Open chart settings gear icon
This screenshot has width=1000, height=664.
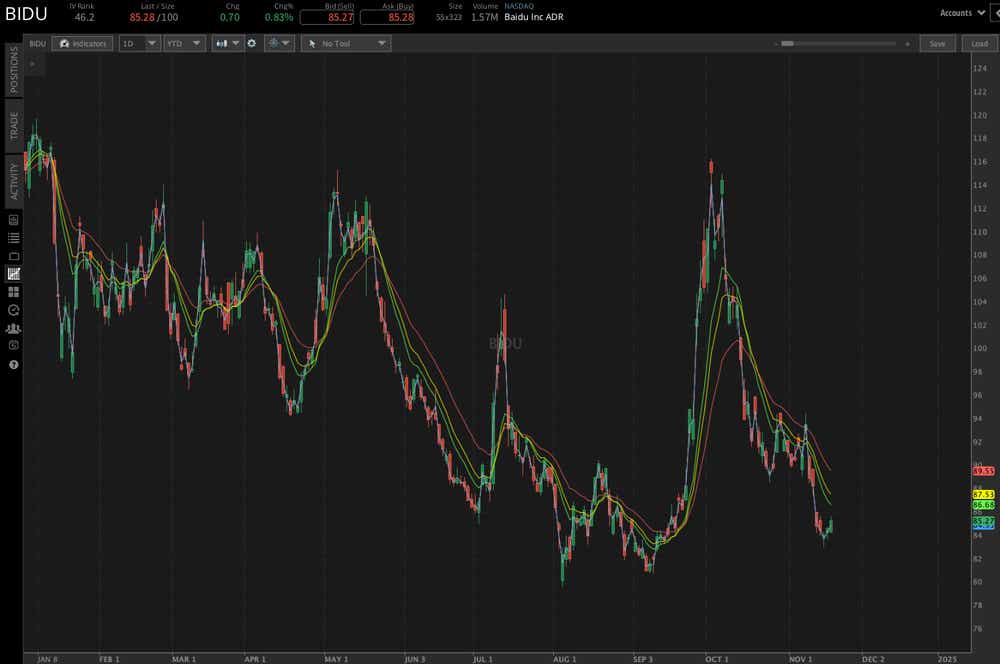point(252,44)
